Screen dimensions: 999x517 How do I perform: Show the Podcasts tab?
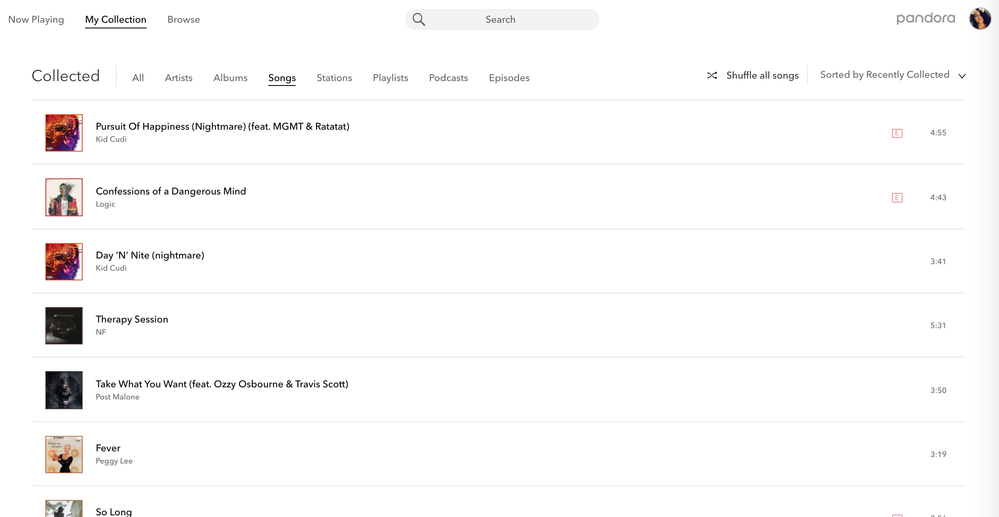pos(448,78)
